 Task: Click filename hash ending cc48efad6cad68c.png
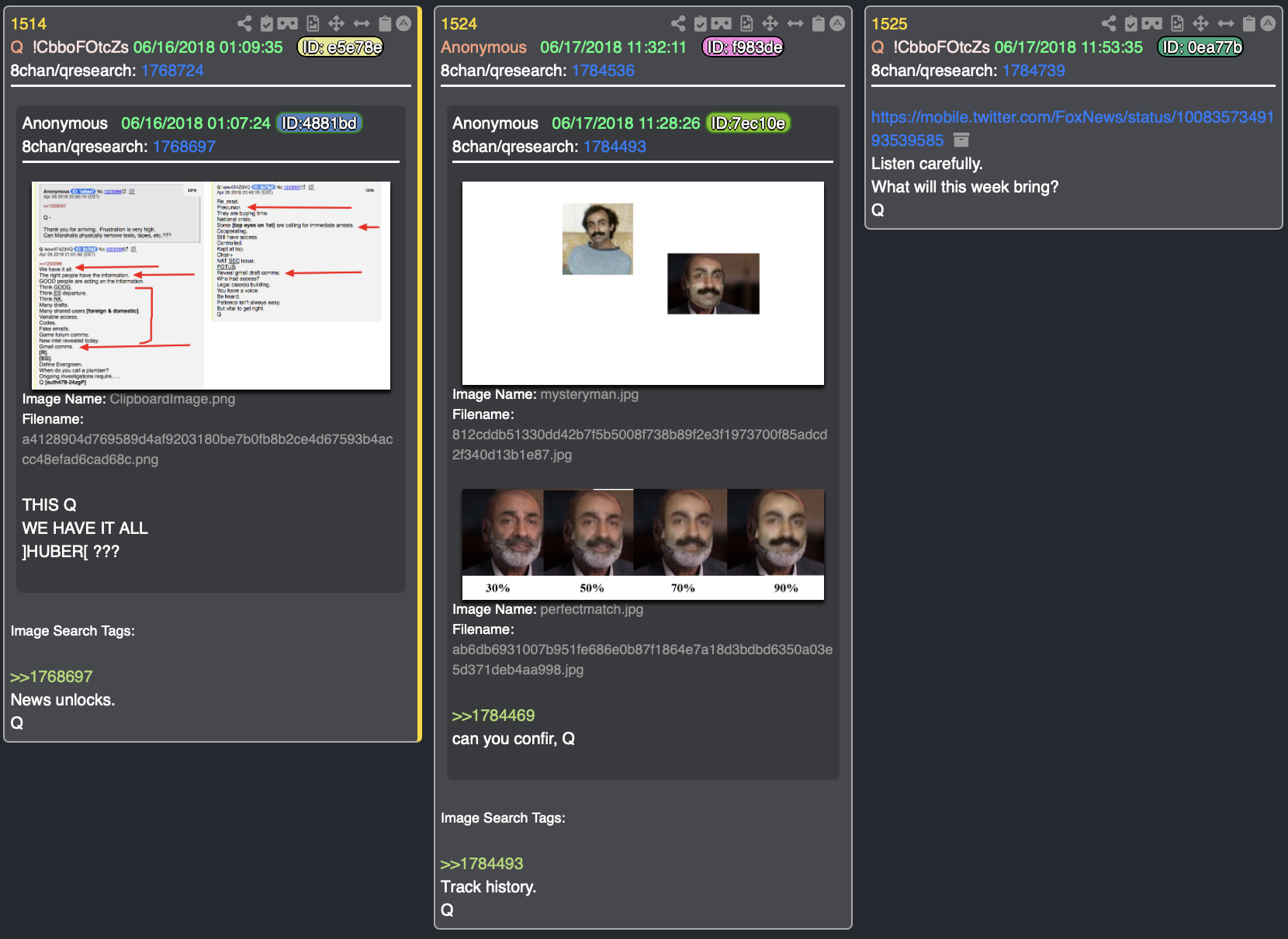207,449
